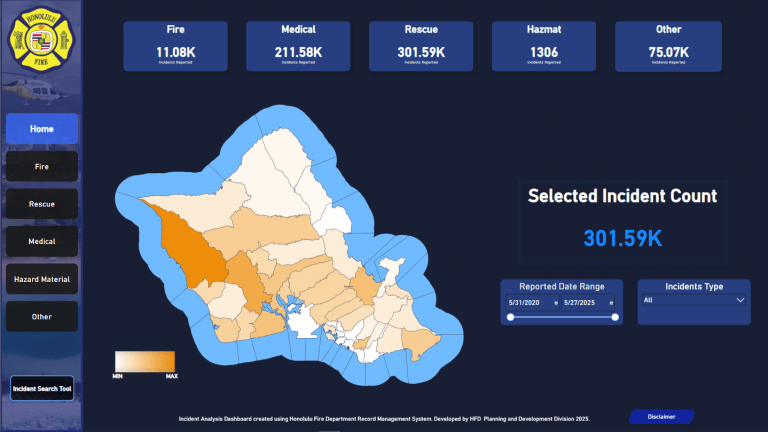The image size is (768, 432).
Task: Open the end date calendar picker icon
Action: (x=611, y=303)
